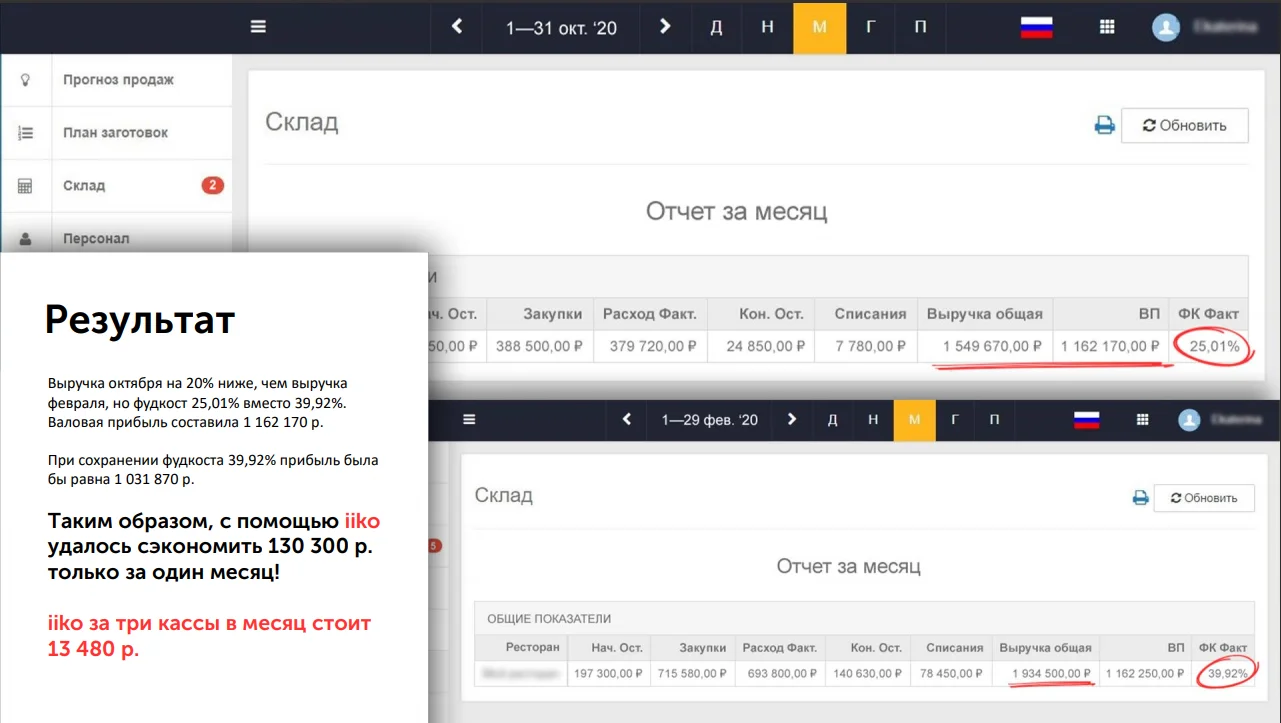Select Г period tab in October window
This screenshot has height=723, width=1281.
(871, 27)
